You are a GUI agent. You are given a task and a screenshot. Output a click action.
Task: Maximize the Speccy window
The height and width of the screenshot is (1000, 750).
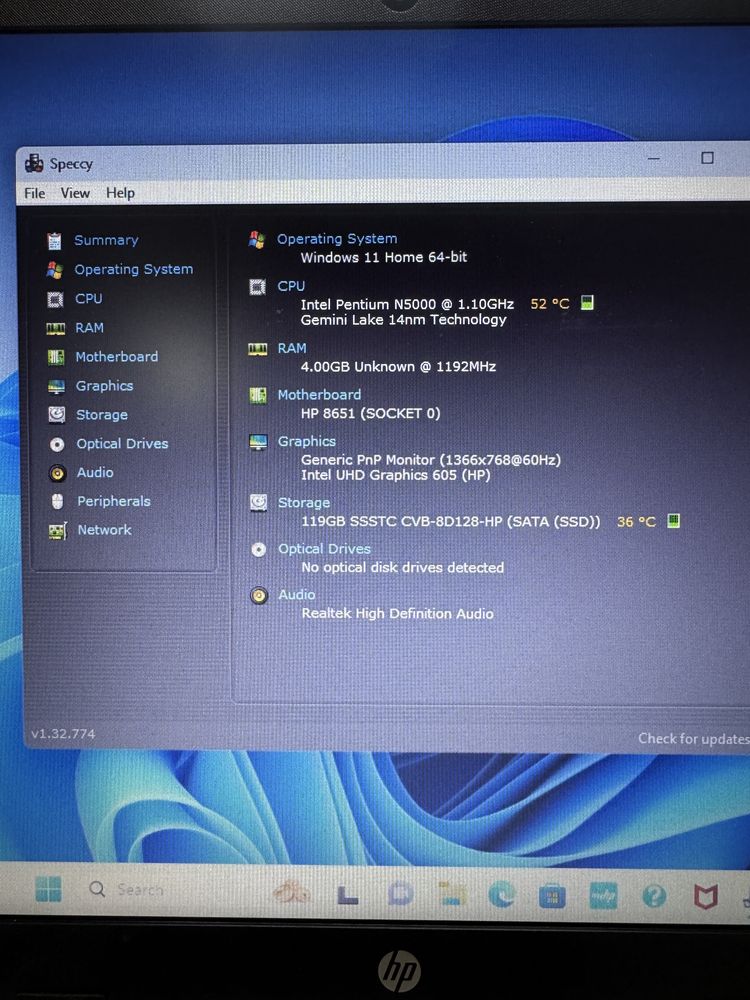click(707, 158)
